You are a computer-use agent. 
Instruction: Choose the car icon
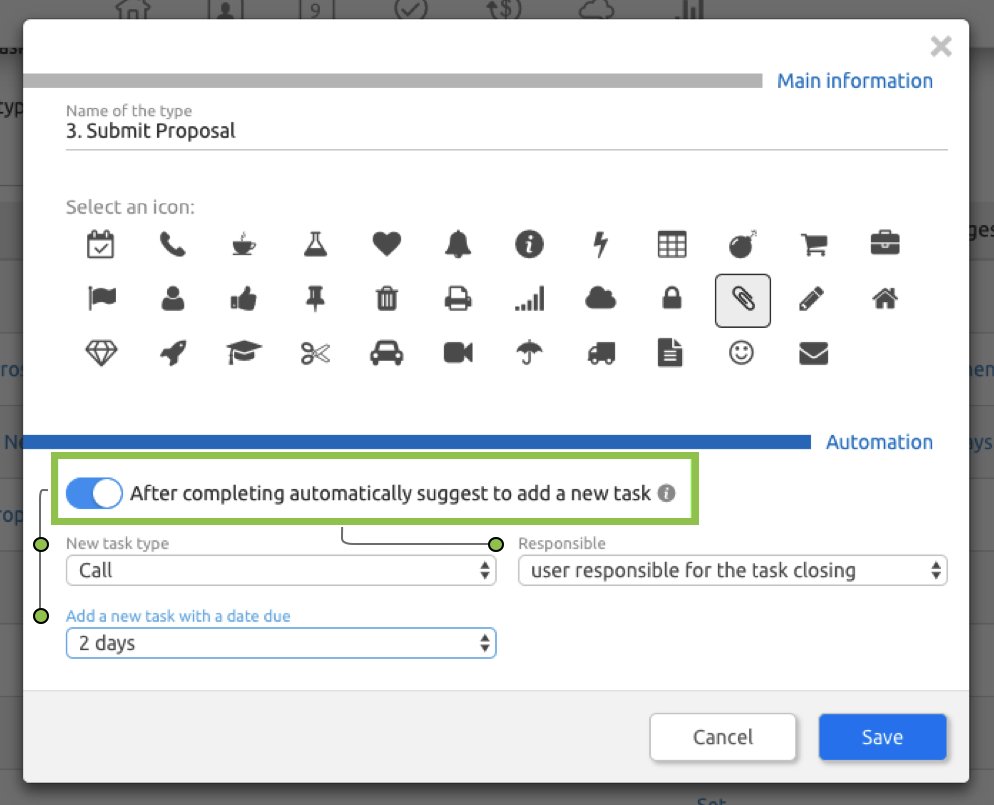click(387, 353)
